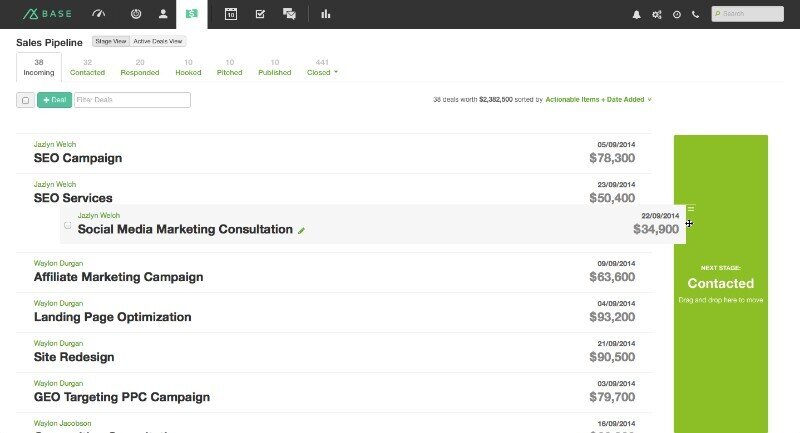
Task: Click the green add Deal button
Action: (x=54, y=100)
